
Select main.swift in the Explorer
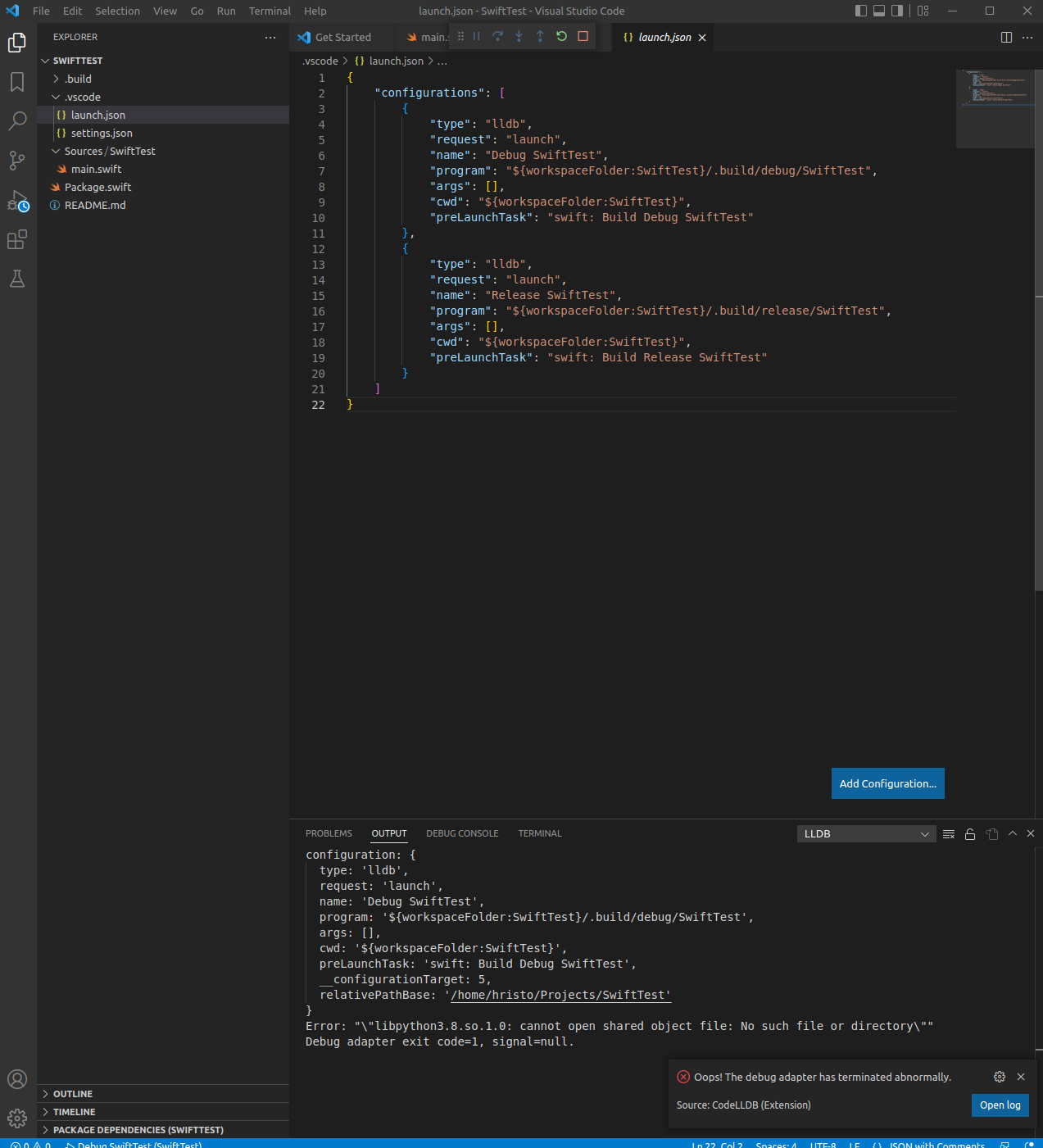pyautogui.click(x=96, y=169)
